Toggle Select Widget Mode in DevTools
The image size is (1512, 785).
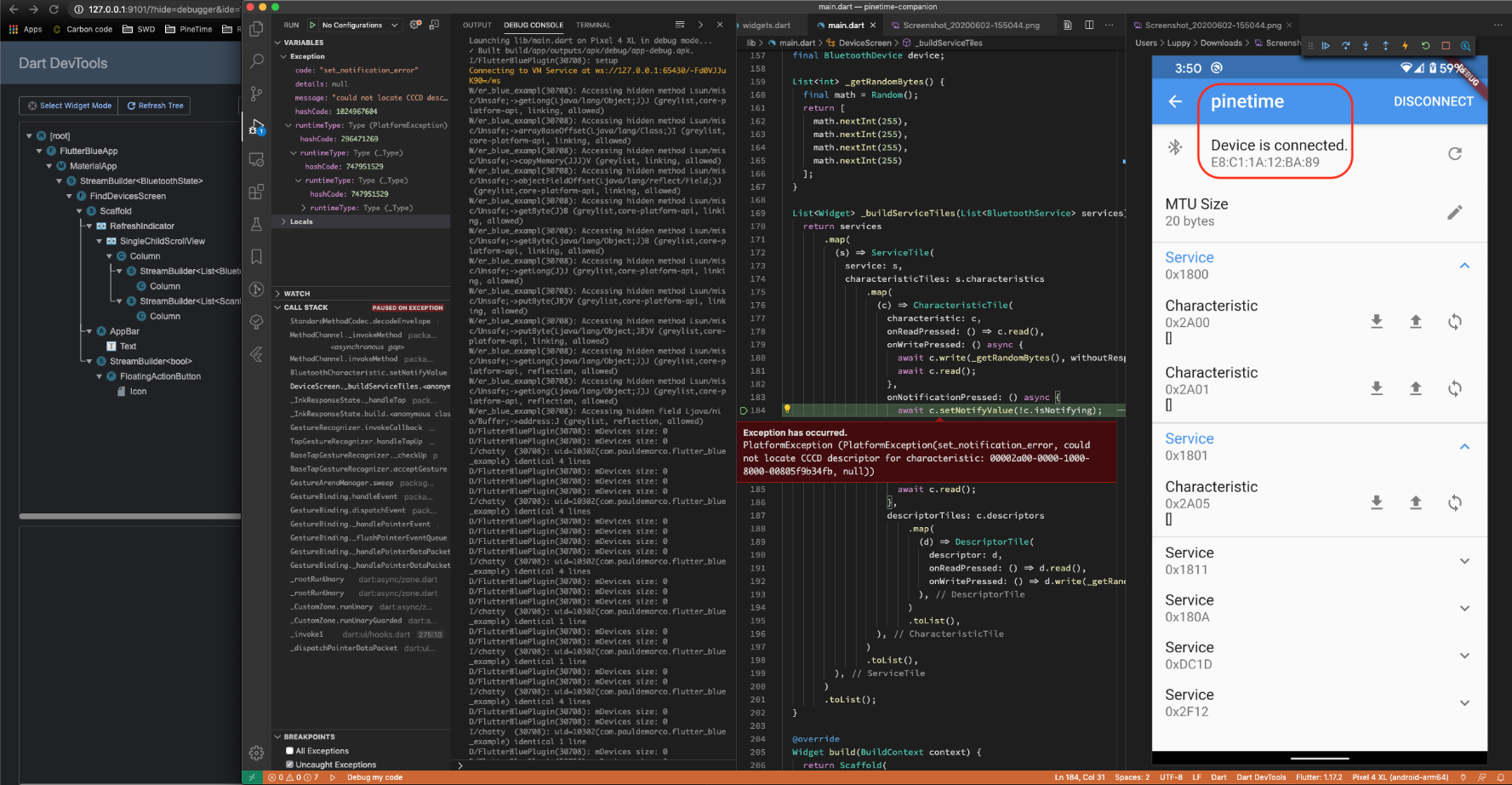click(70, 106)
